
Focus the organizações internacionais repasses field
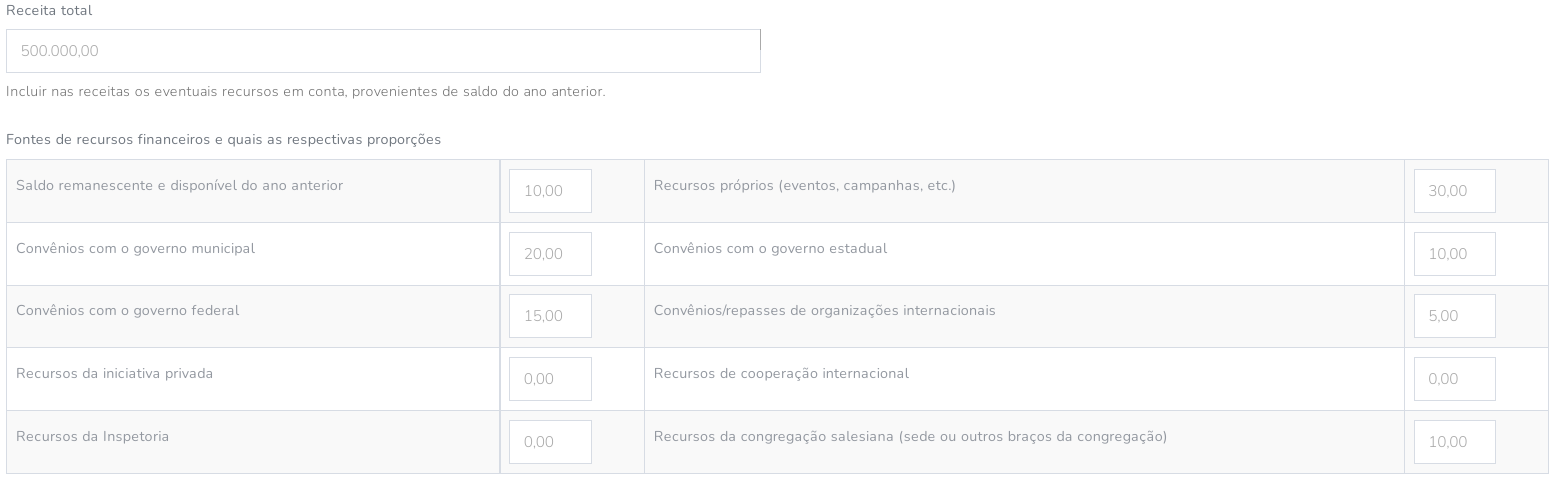[1454, 316]
